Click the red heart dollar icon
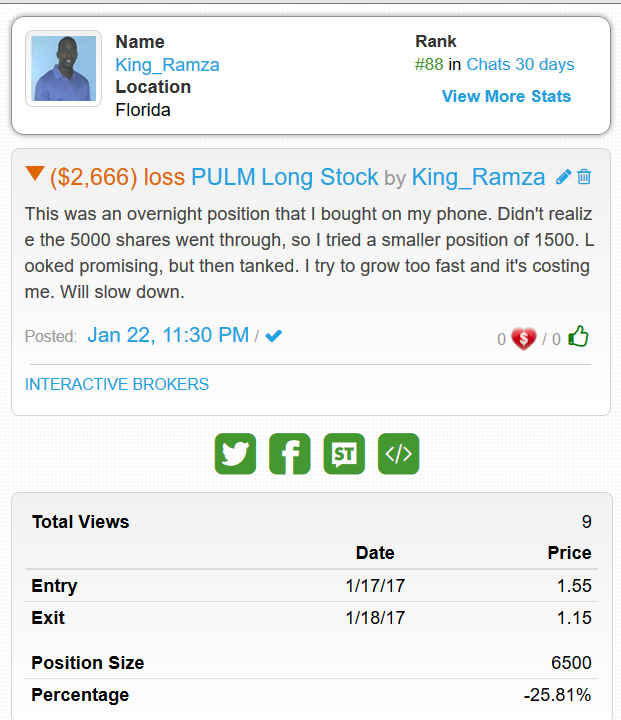 pyautogui.click(x=523, y=338)
